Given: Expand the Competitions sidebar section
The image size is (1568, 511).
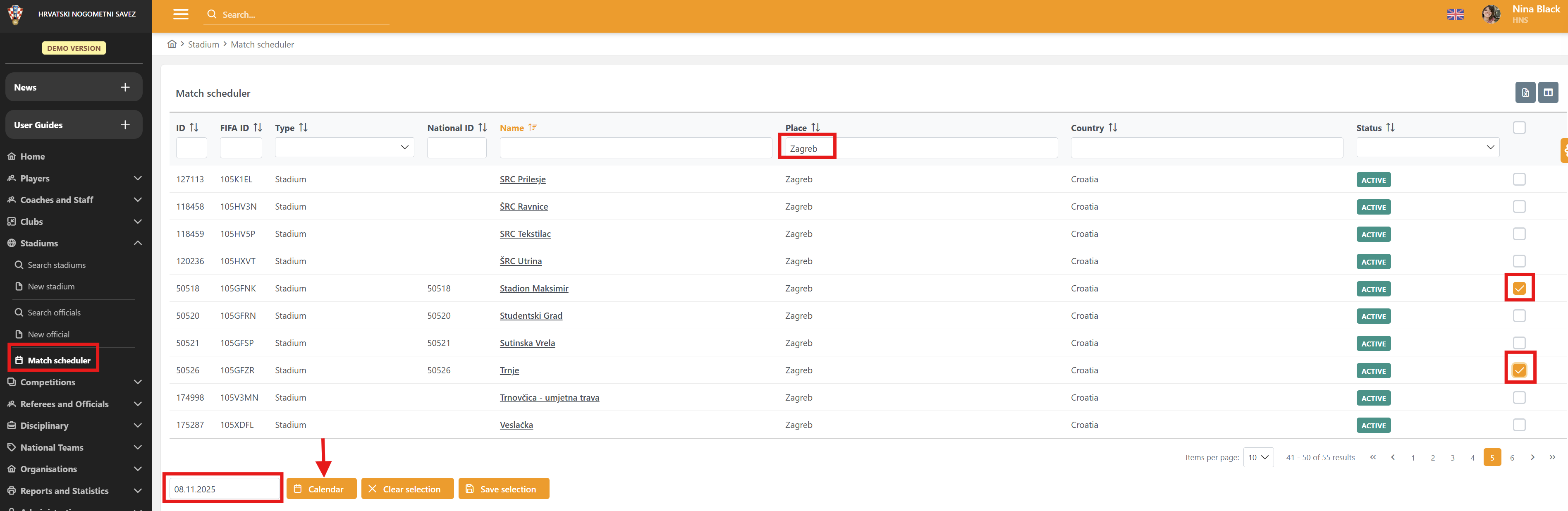Looking at the screenshot, I should tap(73, 382).
